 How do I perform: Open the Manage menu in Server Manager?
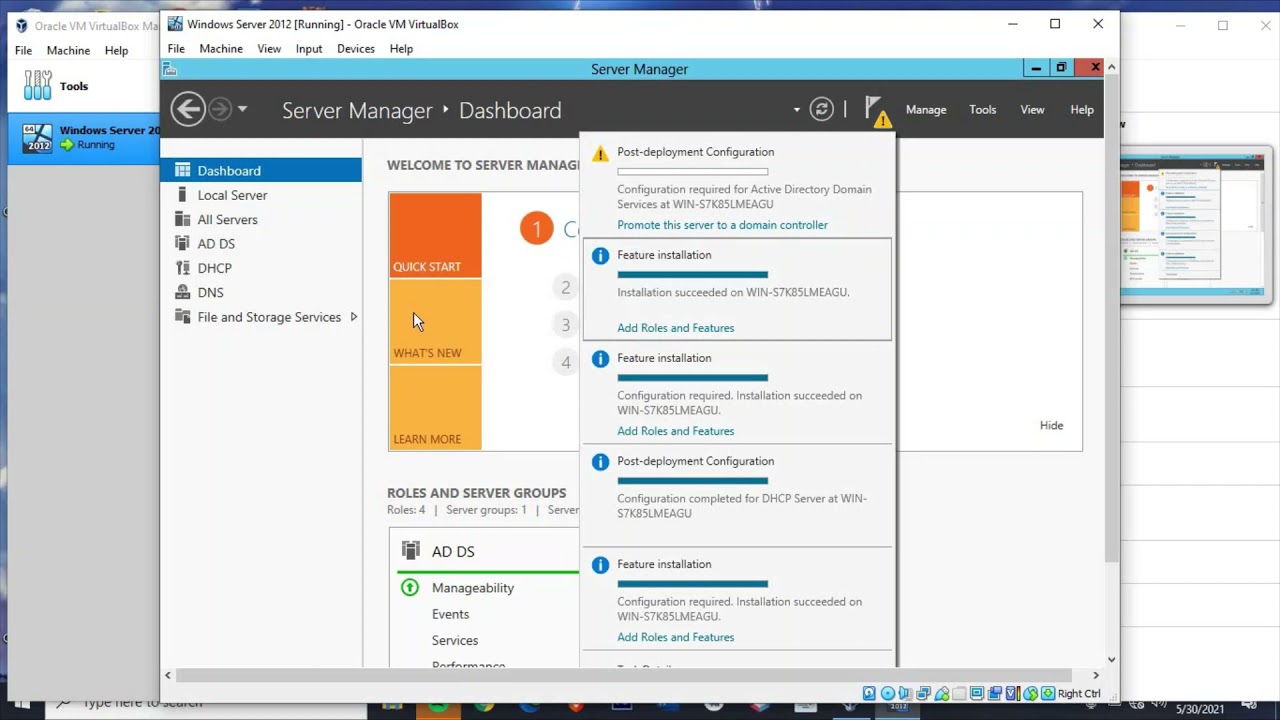(x=926, y=110)
